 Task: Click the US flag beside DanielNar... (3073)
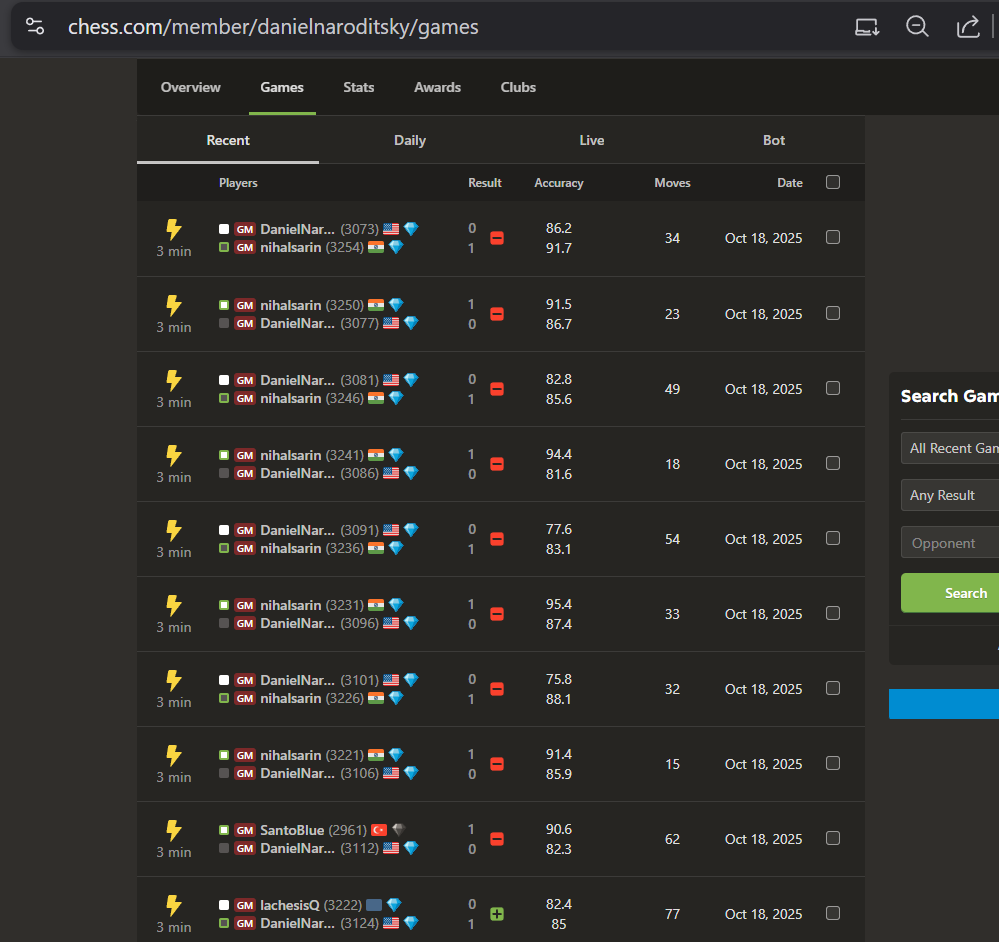391,229
